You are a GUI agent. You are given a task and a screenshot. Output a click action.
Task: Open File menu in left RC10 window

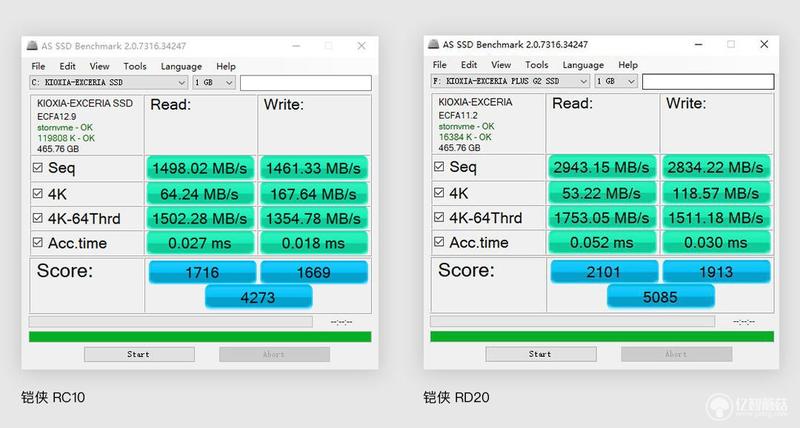tap(38, 66)
